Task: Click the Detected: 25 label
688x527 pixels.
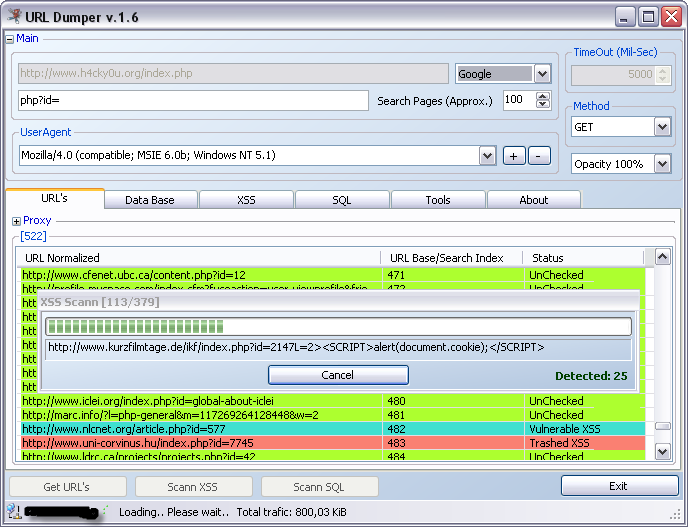Action: [591, 376]
